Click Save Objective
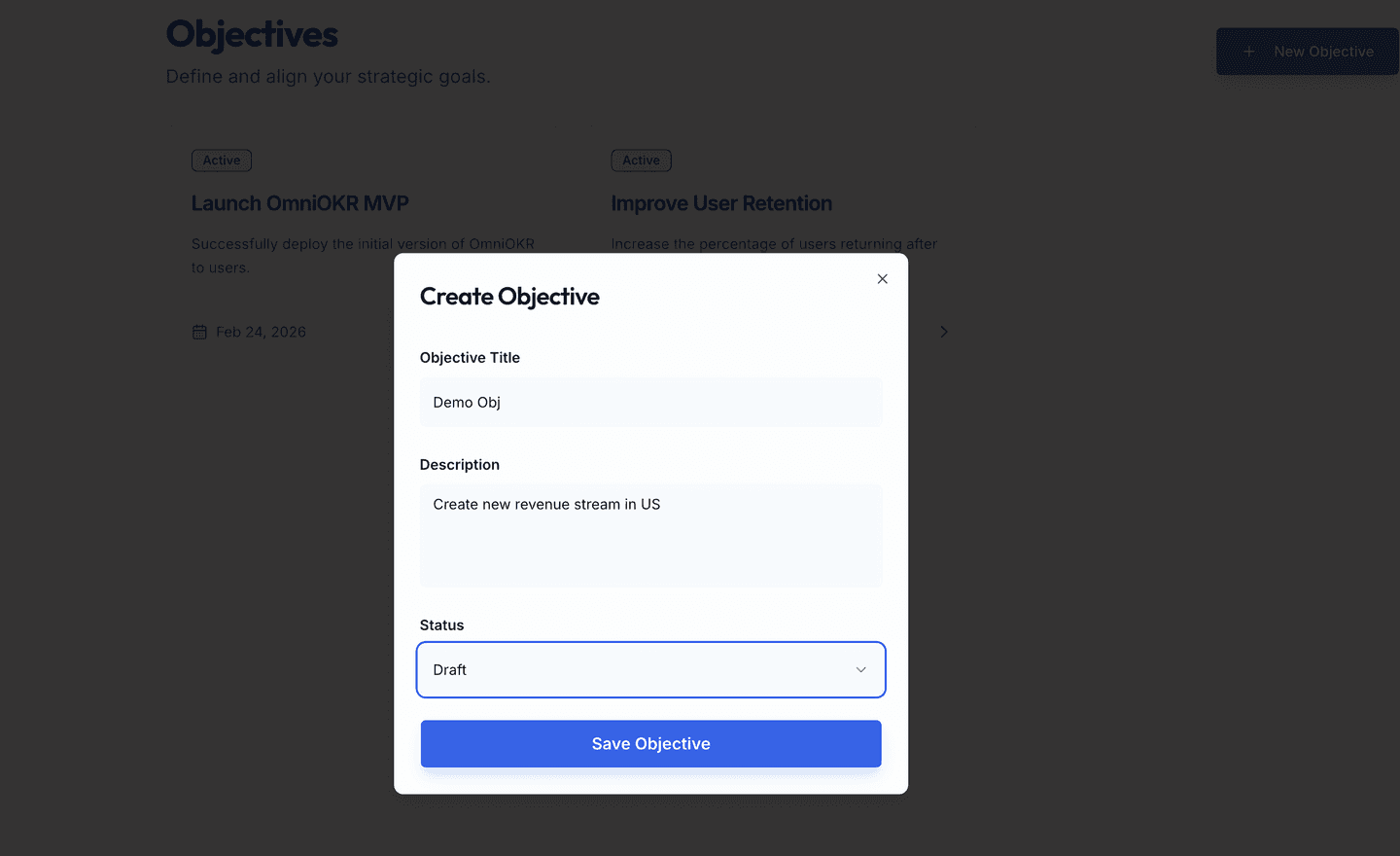The image size is (1400, 856). (650, 743)
